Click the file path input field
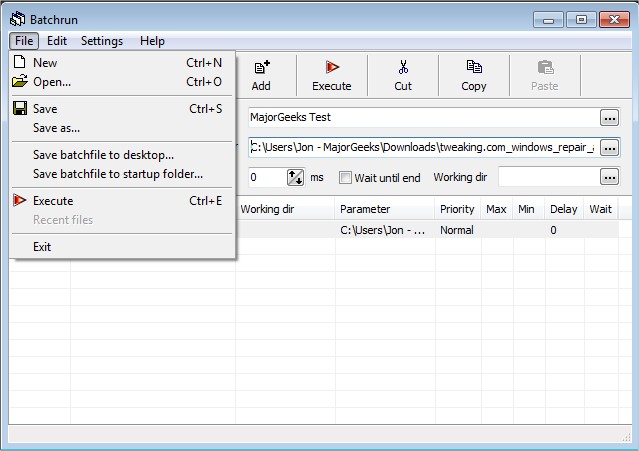The height and width of the screenshot is (451, 639). (424, 147)
